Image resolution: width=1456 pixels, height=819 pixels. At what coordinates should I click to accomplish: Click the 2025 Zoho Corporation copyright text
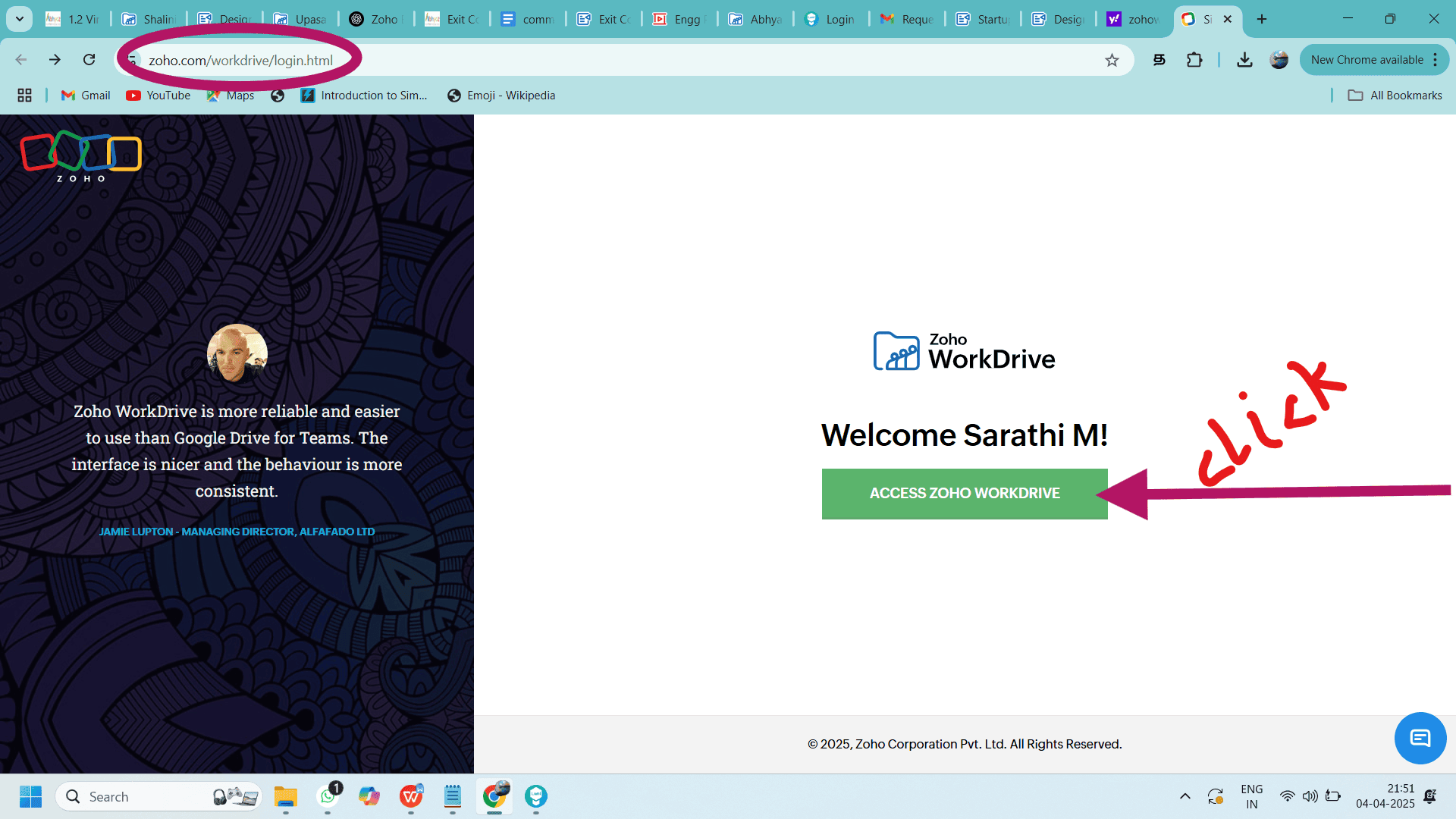965,745
